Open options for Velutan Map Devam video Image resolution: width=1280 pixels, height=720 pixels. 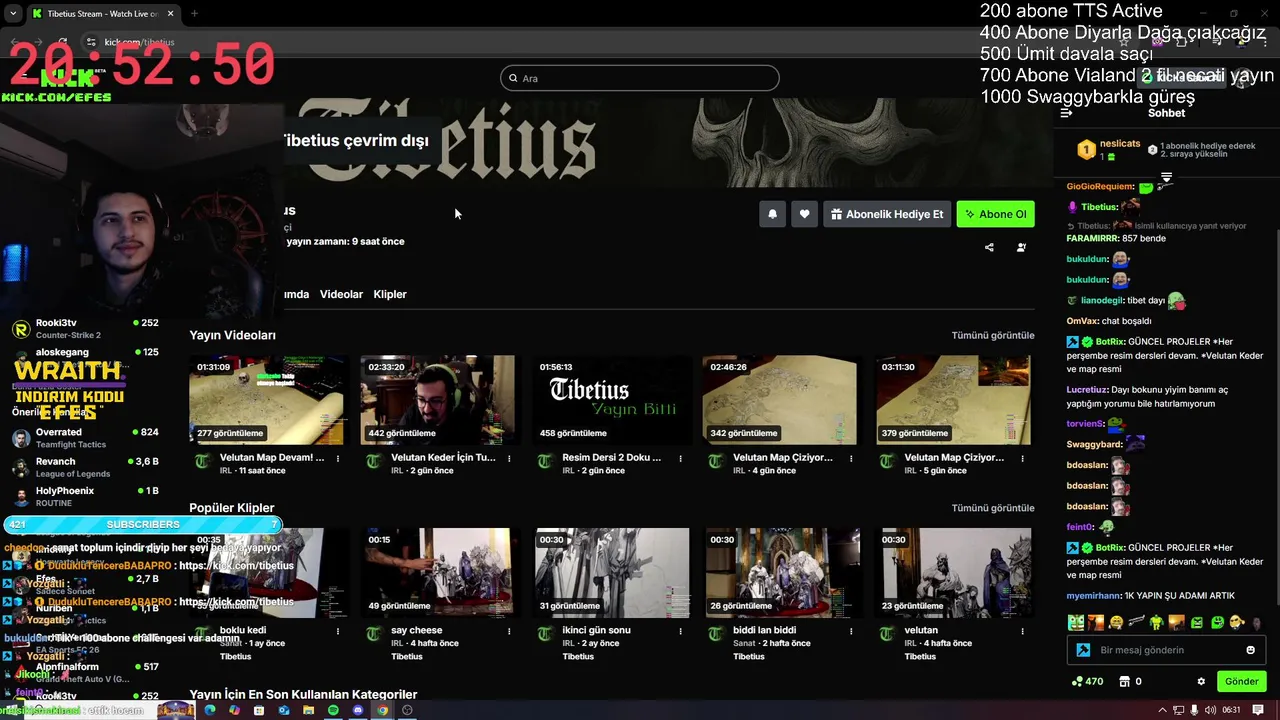click(338, 459)
